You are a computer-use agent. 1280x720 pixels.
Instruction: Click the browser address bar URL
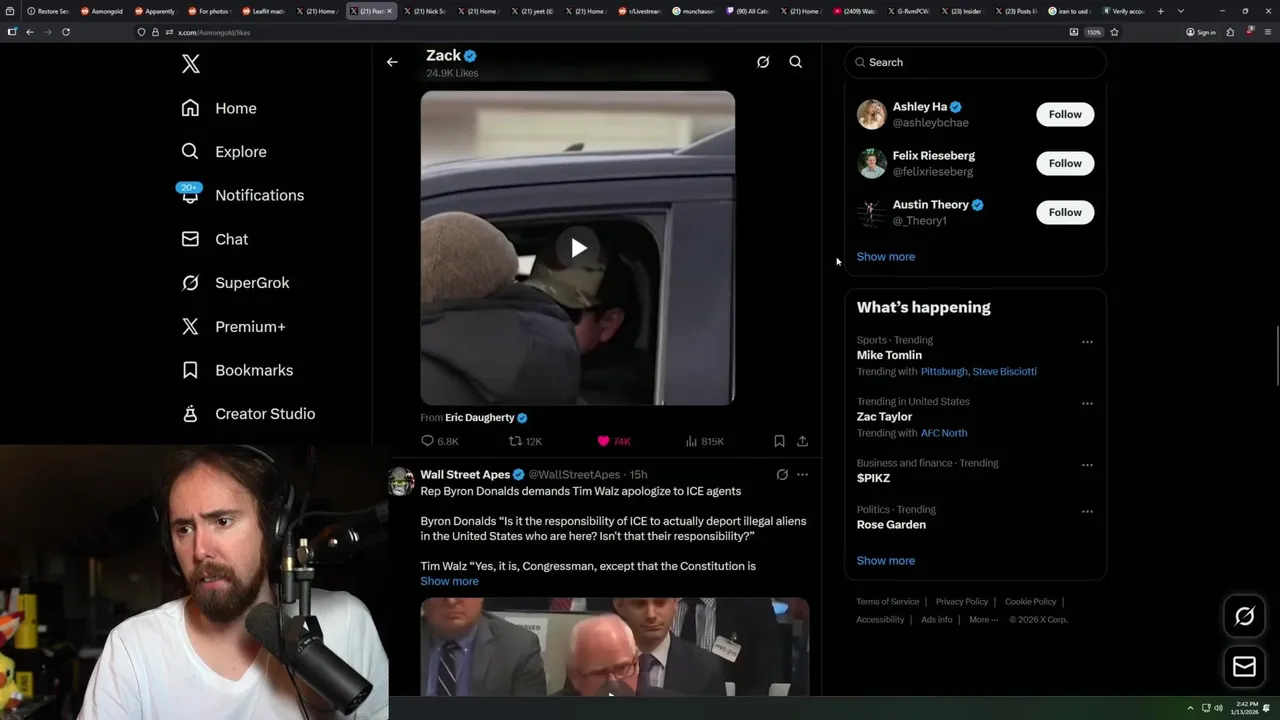point(214,32)
